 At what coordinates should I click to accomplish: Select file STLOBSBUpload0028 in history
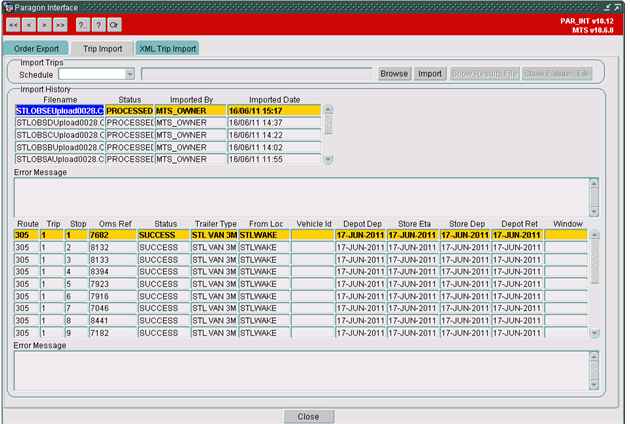[x=59, y=147]
